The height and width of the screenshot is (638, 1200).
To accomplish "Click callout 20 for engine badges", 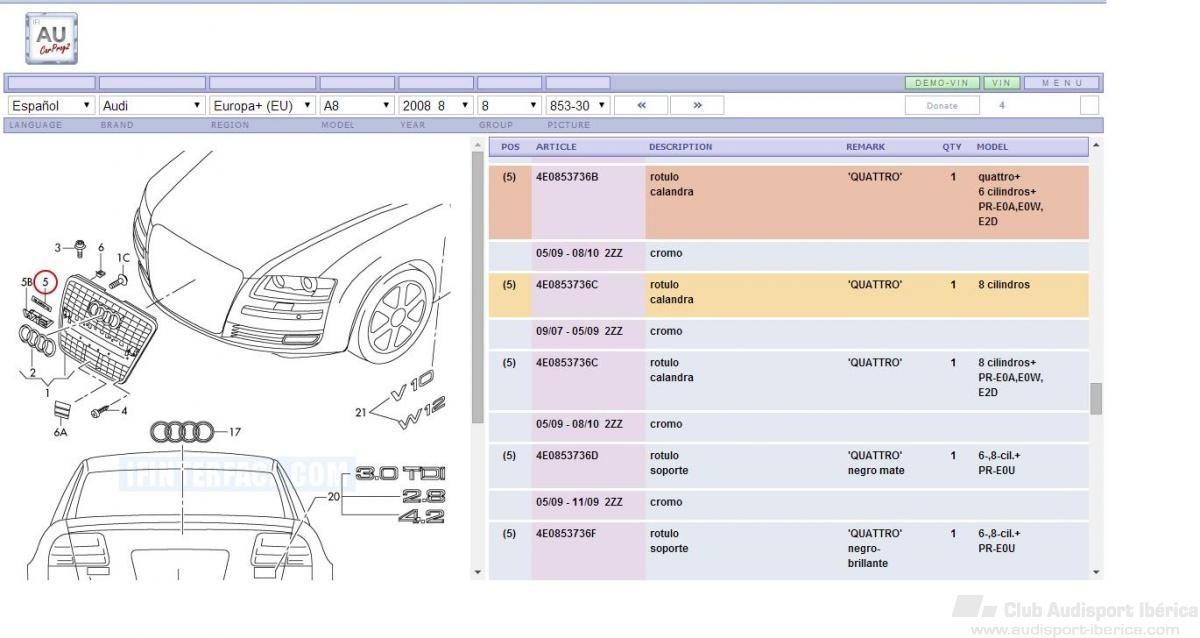I will [334, 496].
